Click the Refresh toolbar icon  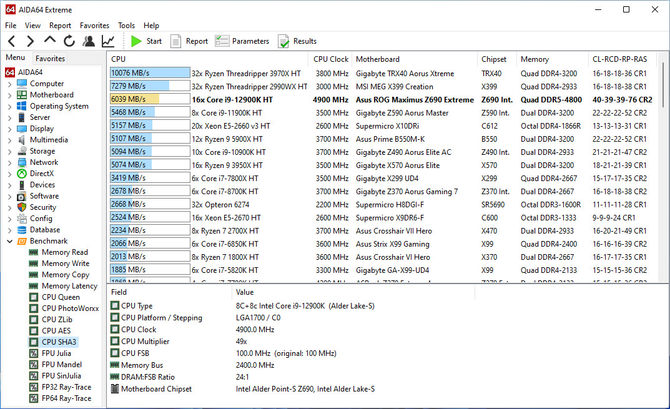pyautogui.click(x=69, y=41)
